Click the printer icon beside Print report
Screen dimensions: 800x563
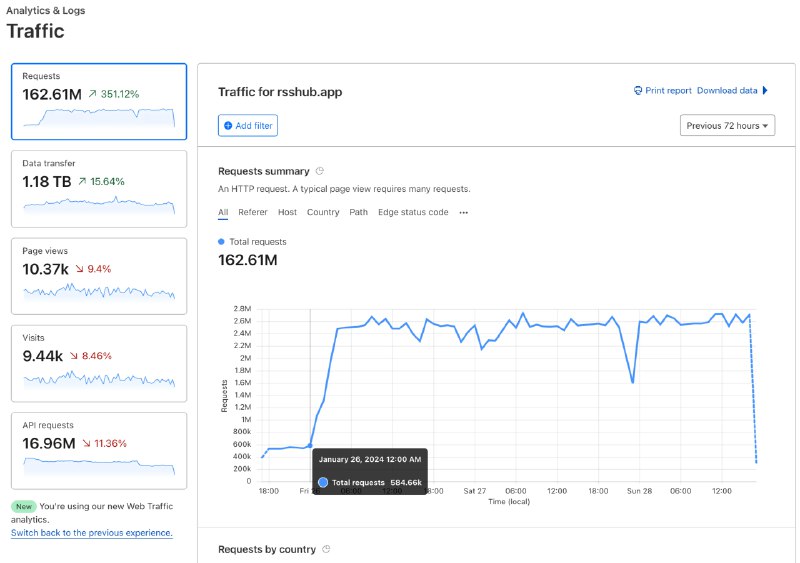click(x=638, y=91)
